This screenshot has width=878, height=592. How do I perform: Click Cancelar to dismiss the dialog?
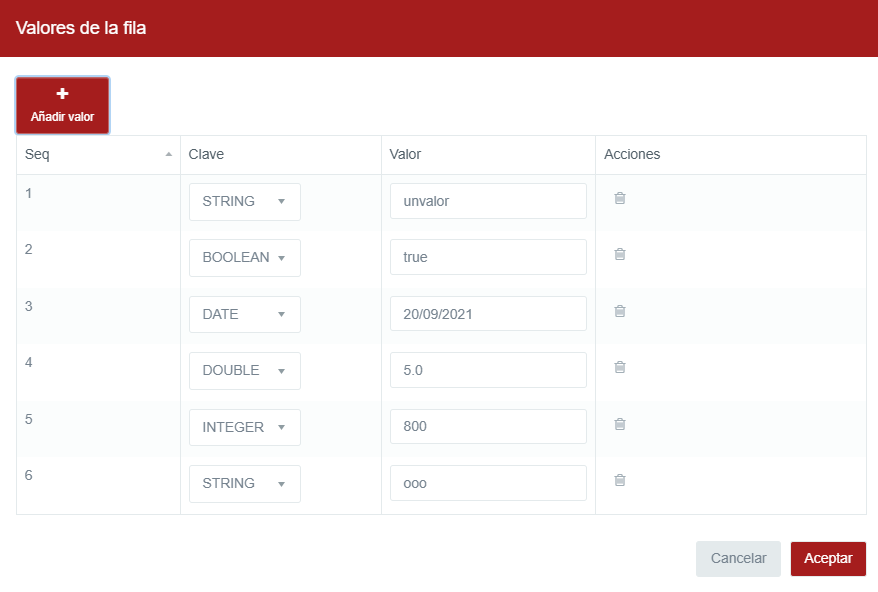pyautogui.click(x=738, y=559)
